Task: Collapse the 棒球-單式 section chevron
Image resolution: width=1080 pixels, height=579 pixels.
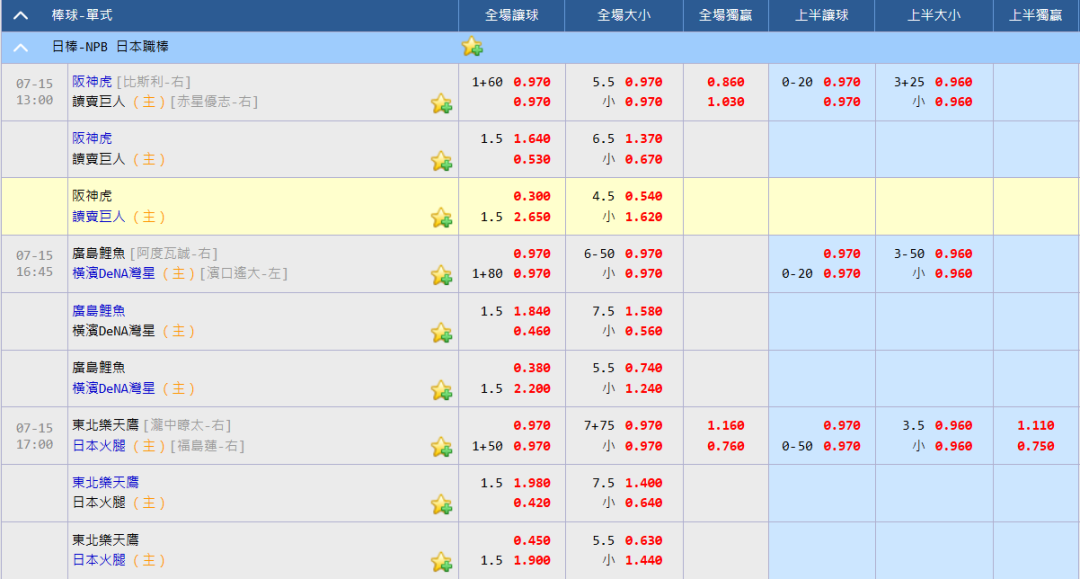Action: tap(21, 15)
